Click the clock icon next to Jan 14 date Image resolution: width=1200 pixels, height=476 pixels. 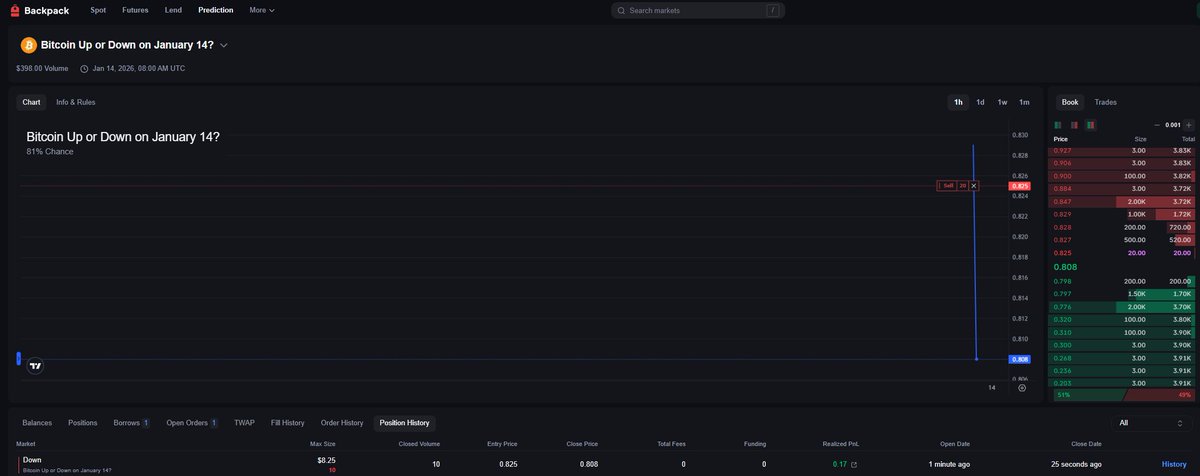click(x=84, y=69)
